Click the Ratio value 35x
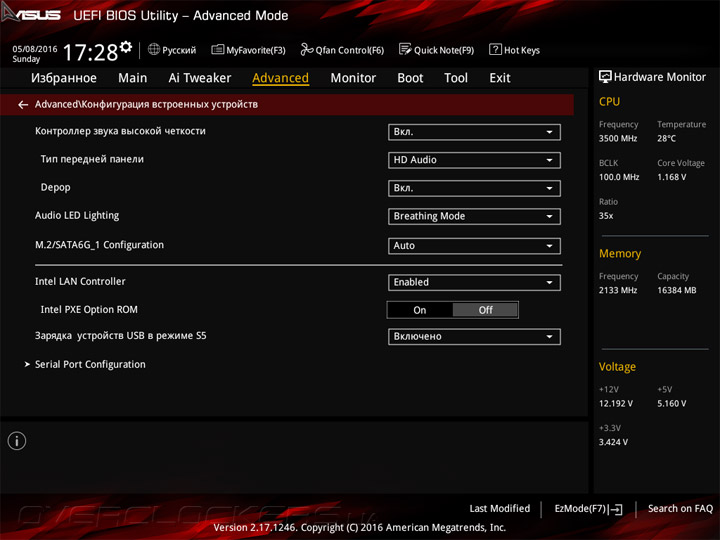 pyautogui.click(x=606, y=215)
